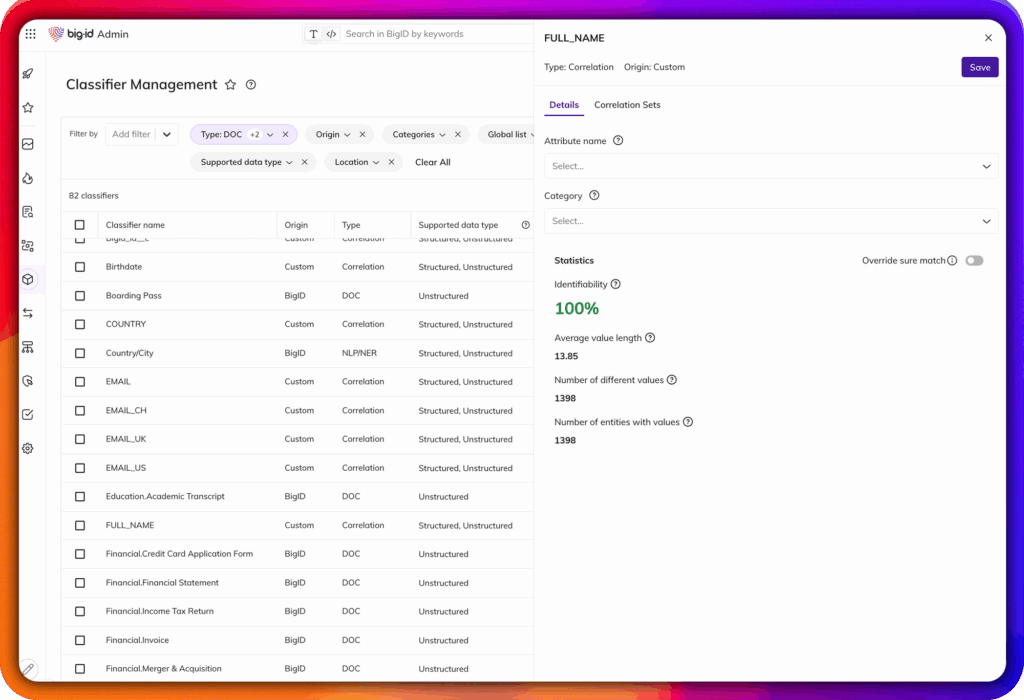Click info icon next to Attribute name

click(618, 141)
